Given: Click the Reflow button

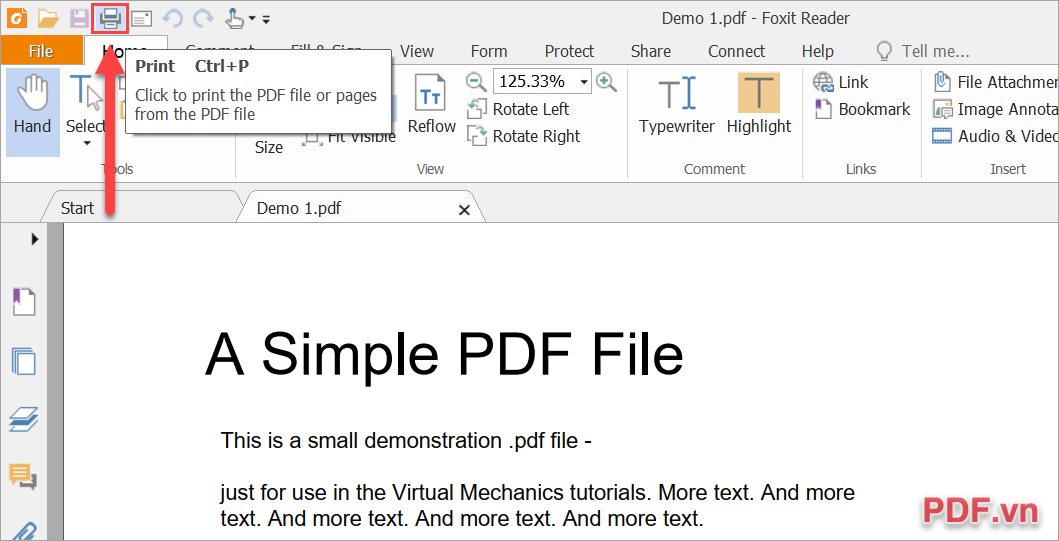Looking at the screenshot, I should tap(432, 105).
